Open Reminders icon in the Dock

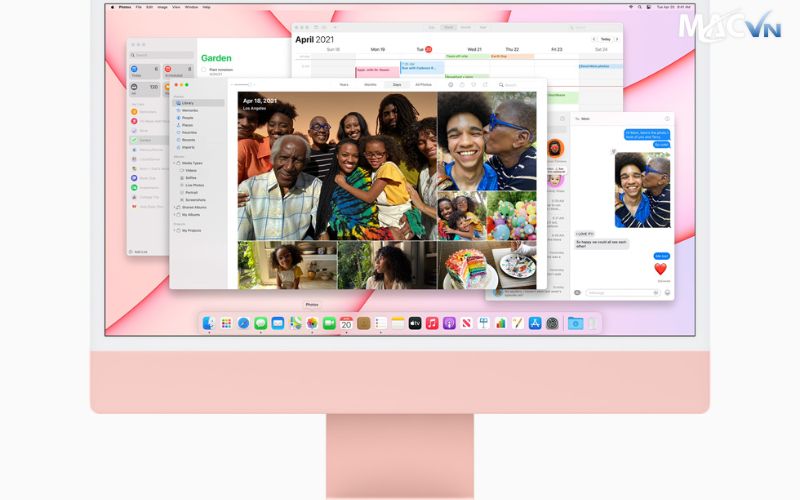click(x=381, y=323)
